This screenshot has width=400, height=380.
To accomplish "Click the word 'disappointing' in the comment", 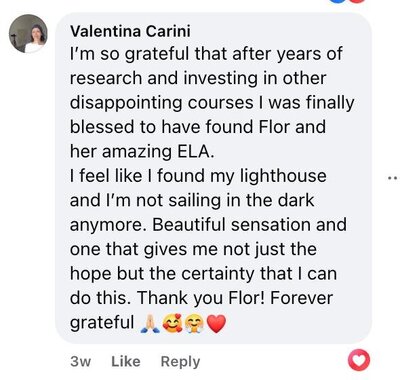I will click(126, 103).
